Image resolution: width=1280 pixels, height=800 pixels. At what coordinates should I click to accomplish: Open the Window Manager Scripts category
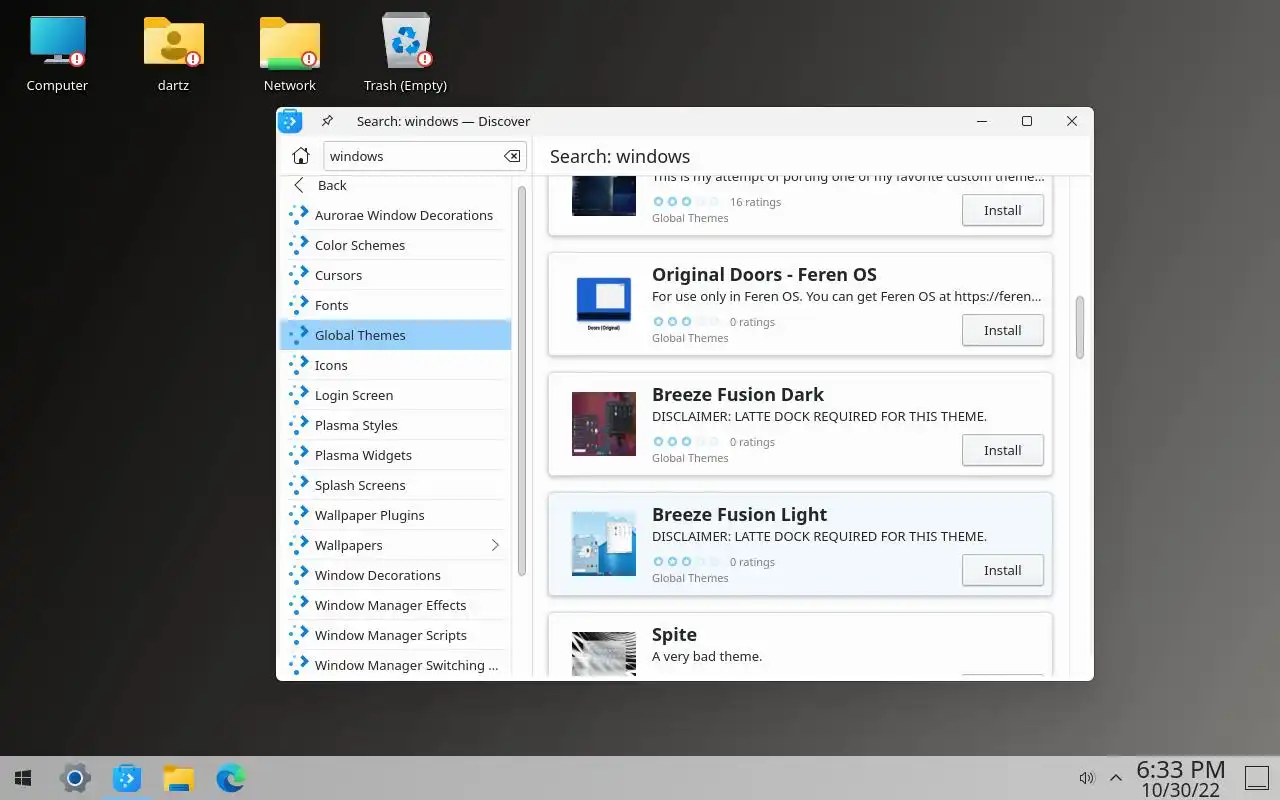(x=396, y=635)
